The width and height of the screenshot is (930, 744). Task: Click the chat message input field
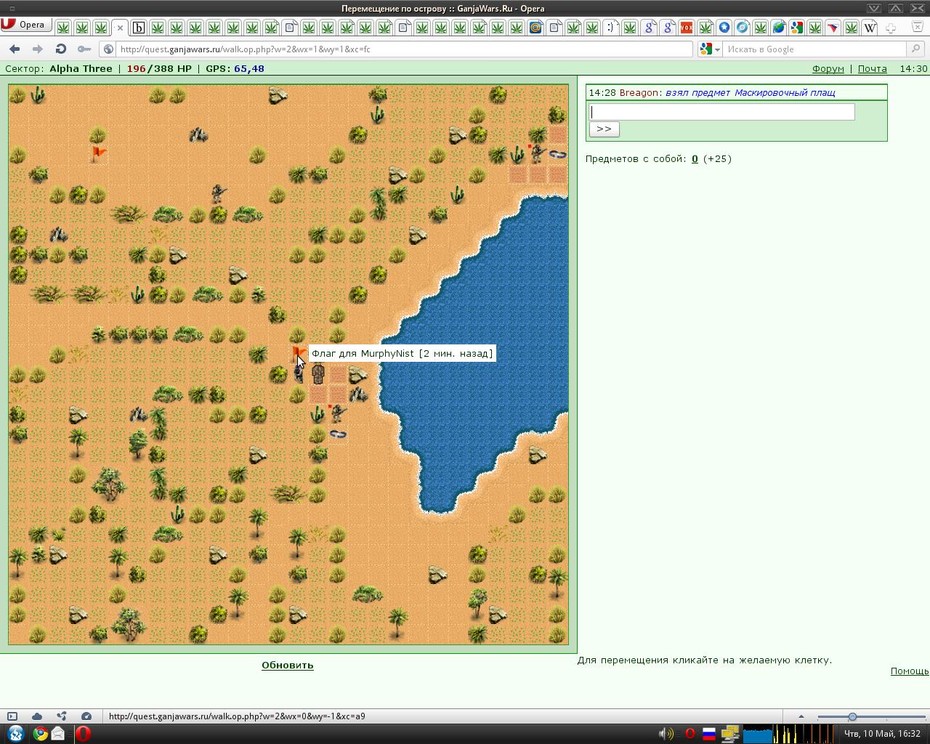(x=722, y=112)
